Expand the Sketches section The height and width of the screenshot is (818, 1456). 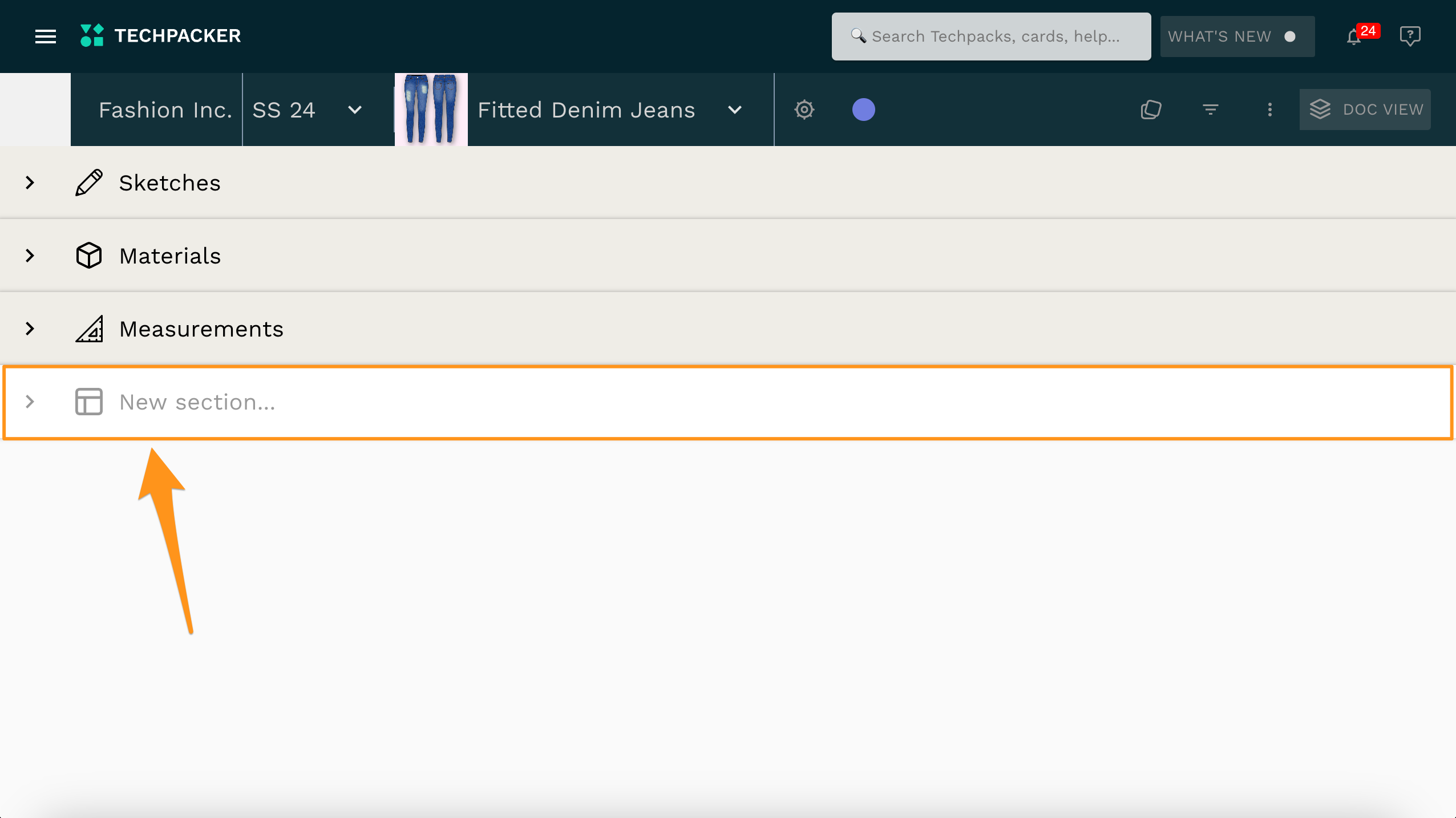30,183
